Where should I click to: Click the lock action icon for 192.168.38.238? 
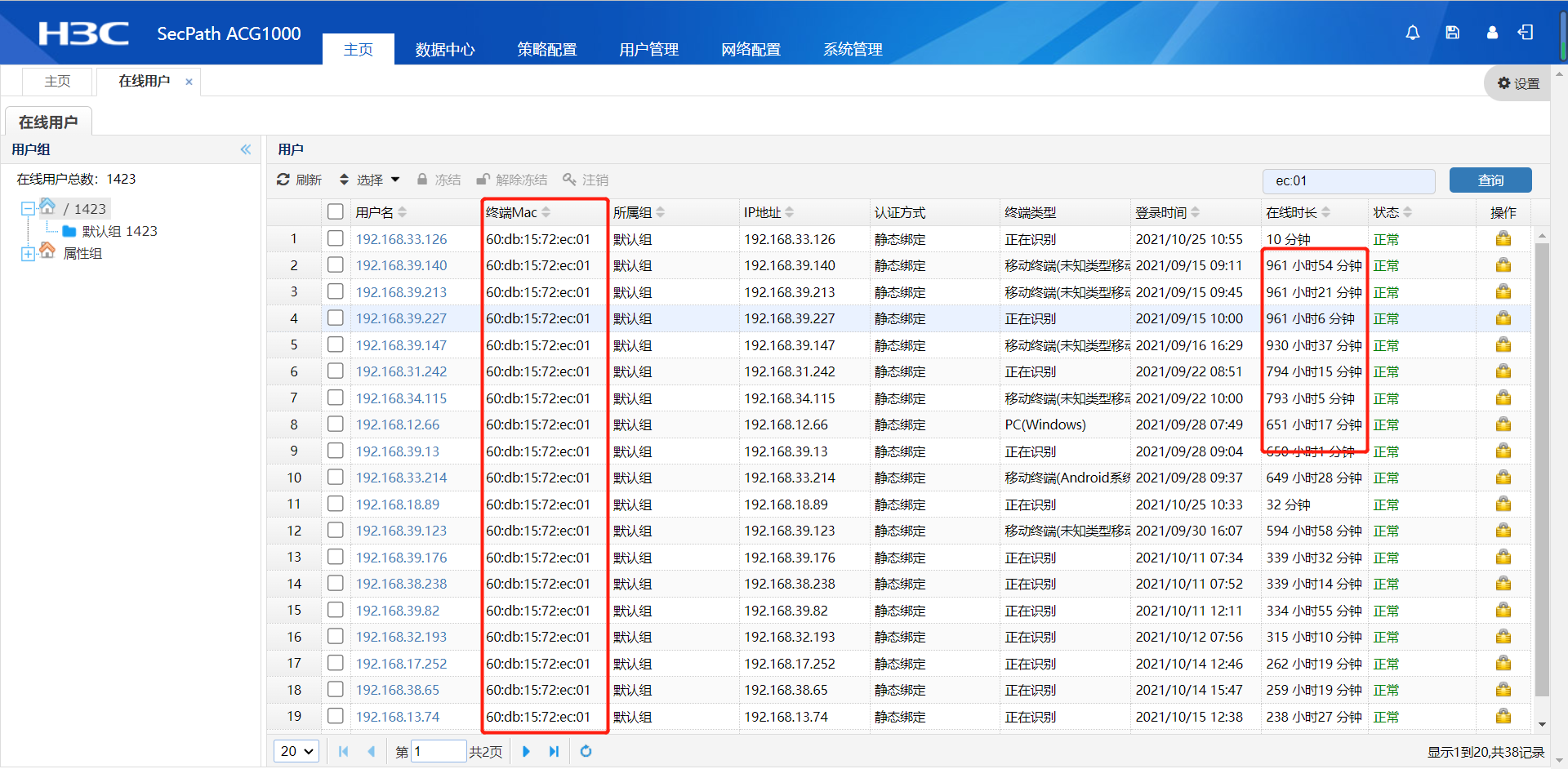(1503, 584)
